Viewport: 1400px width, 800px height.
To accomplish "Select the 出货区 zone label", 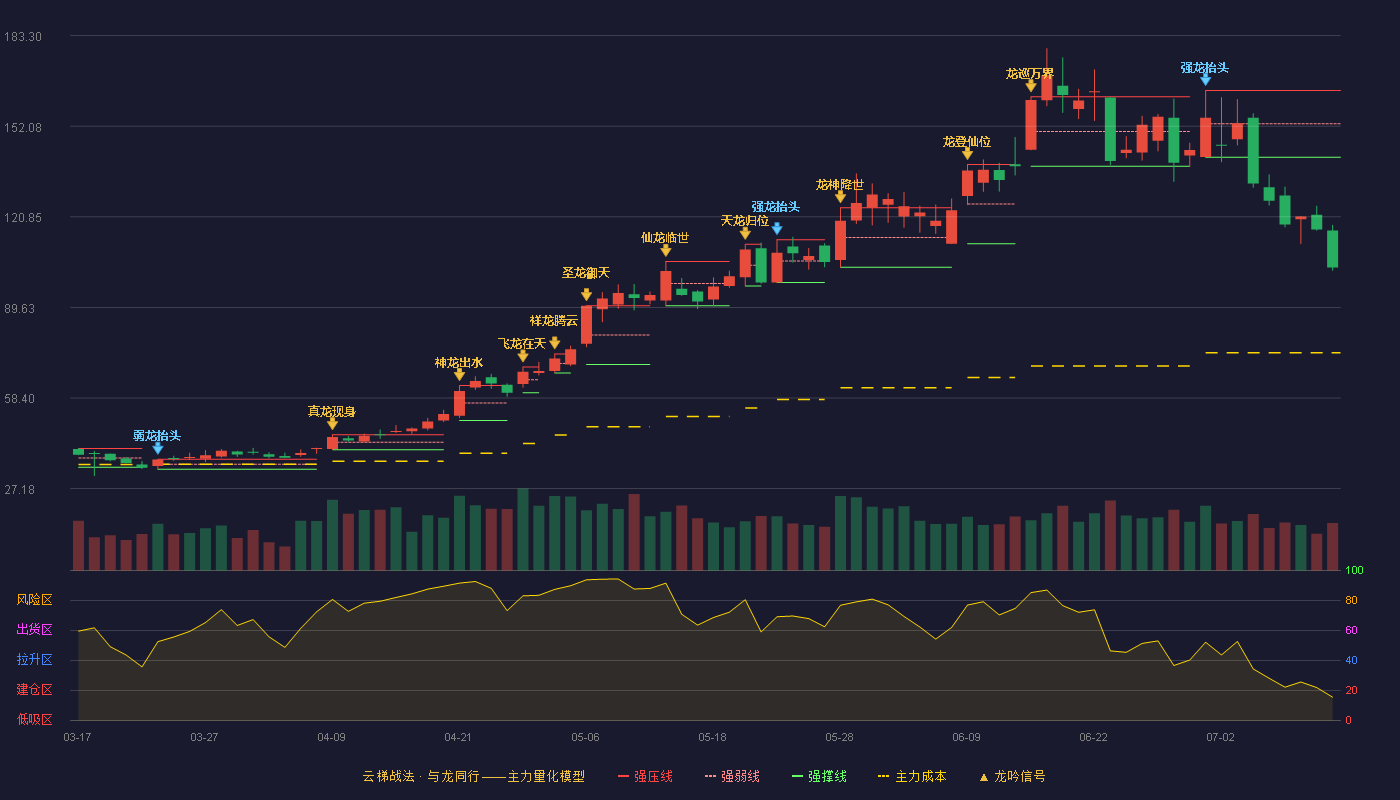I will pyautogui.click(x=34, y=630).
